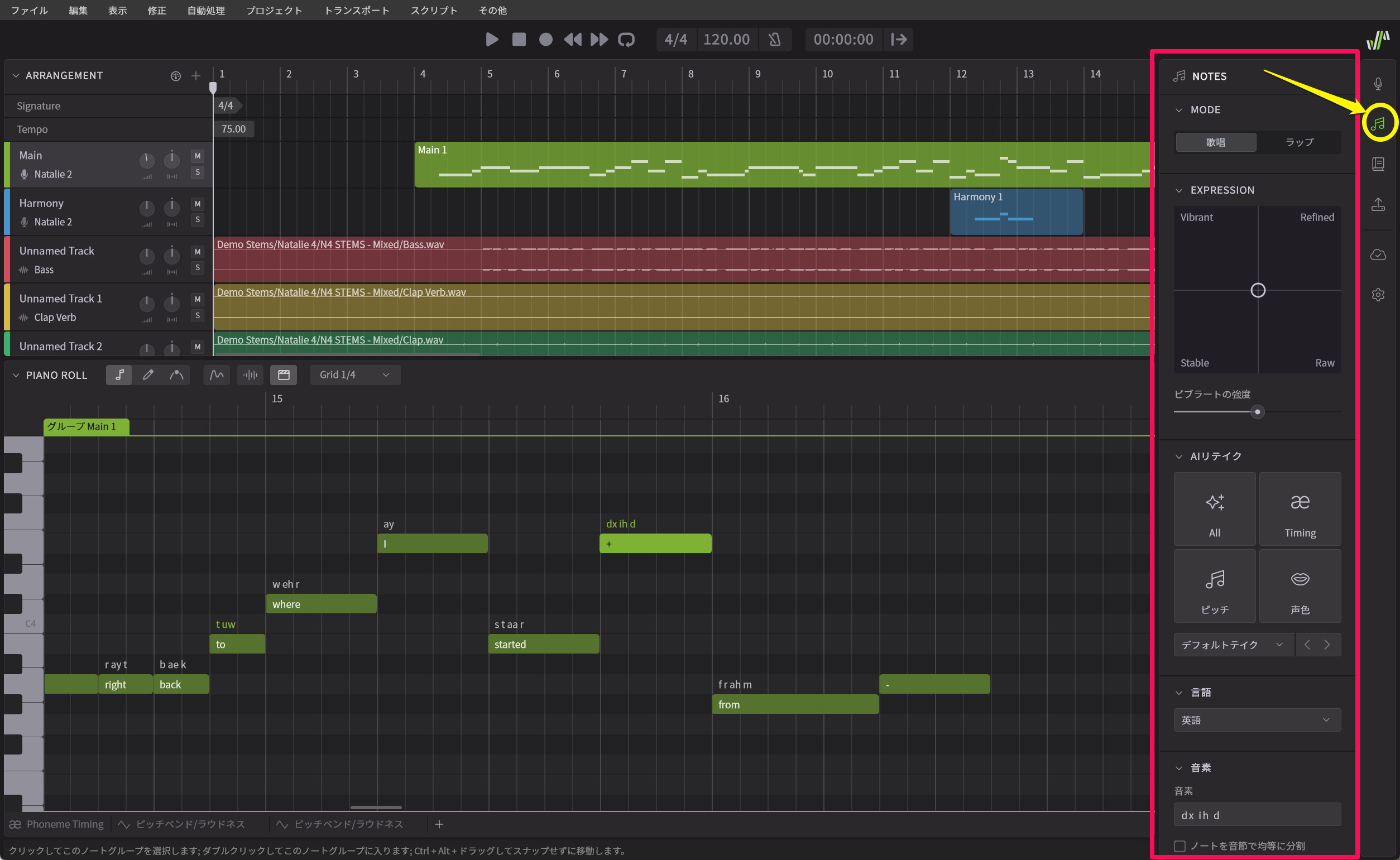Open the ファイル menu
The height and width of the screenshot is (860, 1400).
tap(29, 10)
